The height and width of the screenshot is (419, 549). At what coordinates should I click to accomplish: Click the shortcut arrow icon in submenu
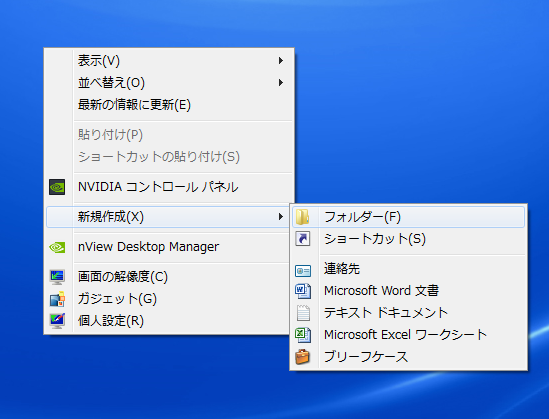(303, 239)
